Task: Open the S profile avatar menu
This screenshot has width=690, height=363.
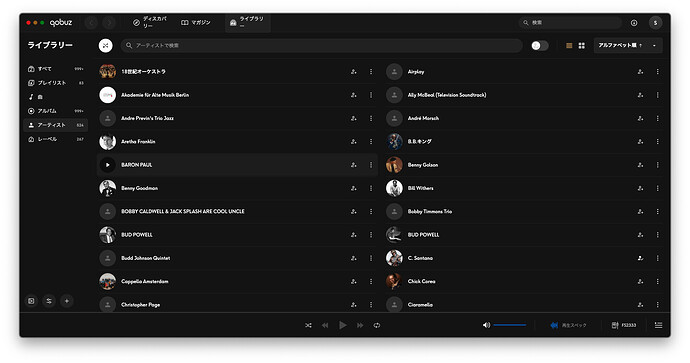Action: pos(655,23)
